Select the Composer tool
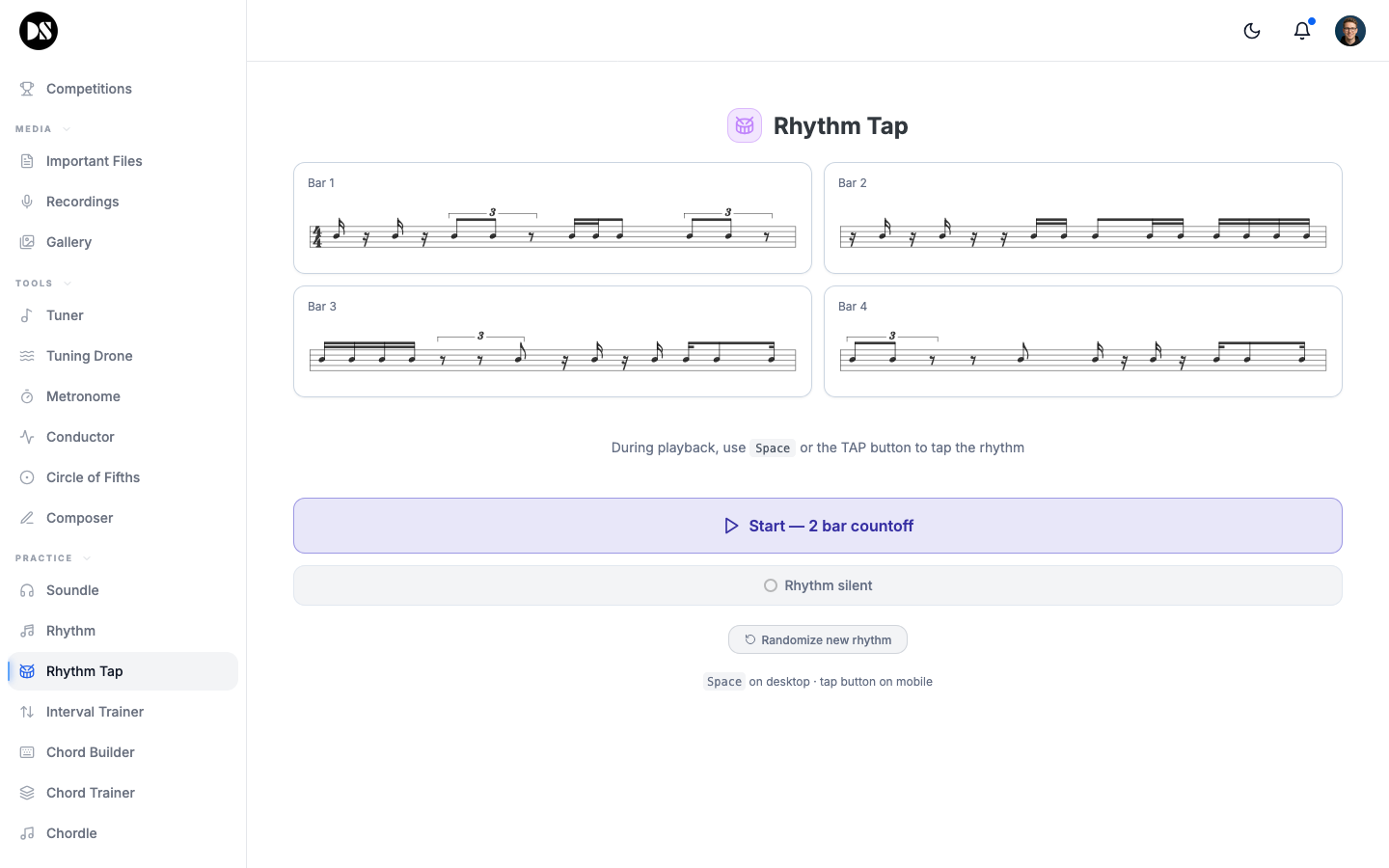1389x868 pixels. pos(79,518)
